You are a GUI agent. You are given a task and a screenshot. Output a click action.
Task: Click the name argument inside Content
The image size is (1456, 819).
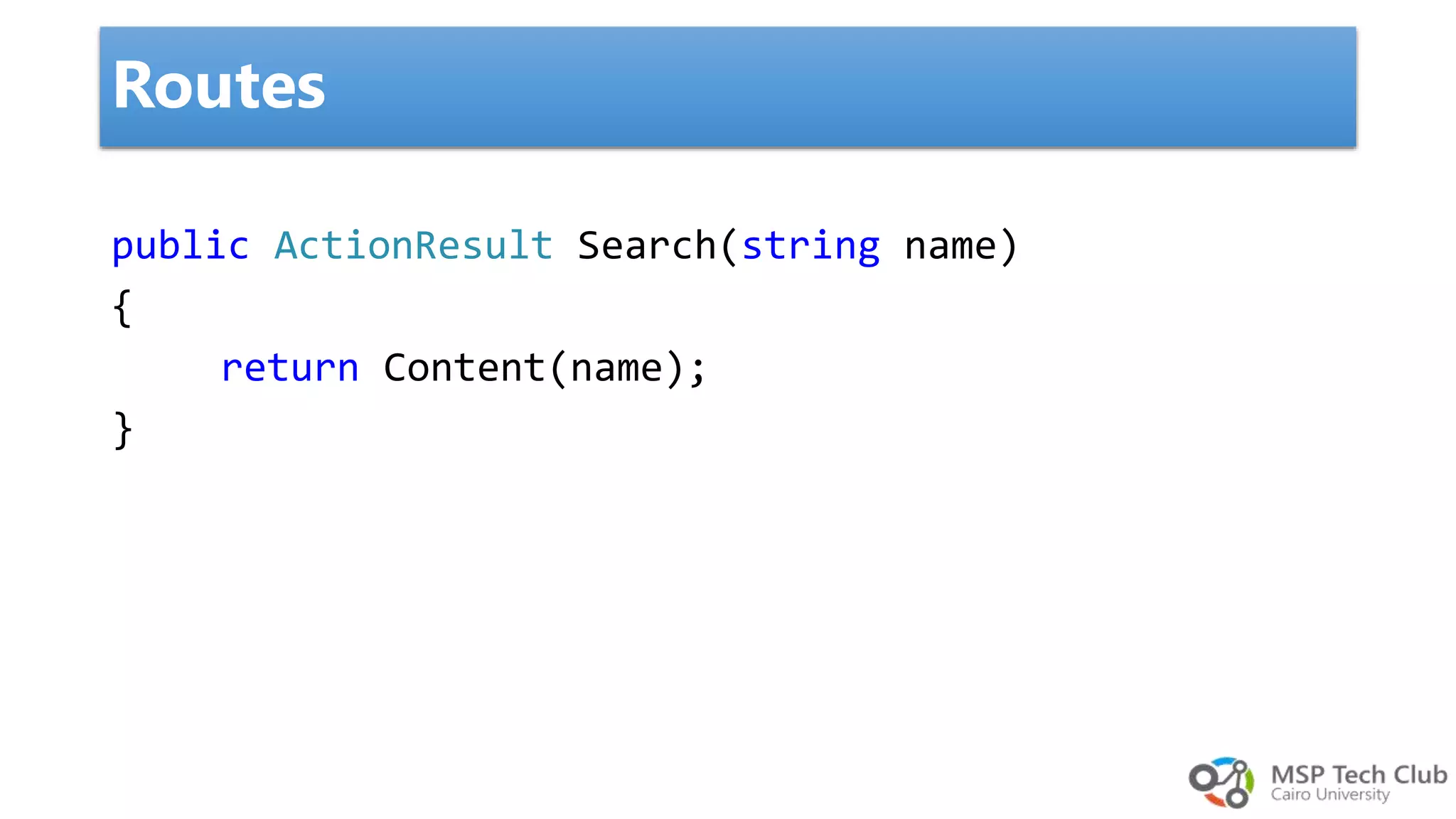click(616, 368)
